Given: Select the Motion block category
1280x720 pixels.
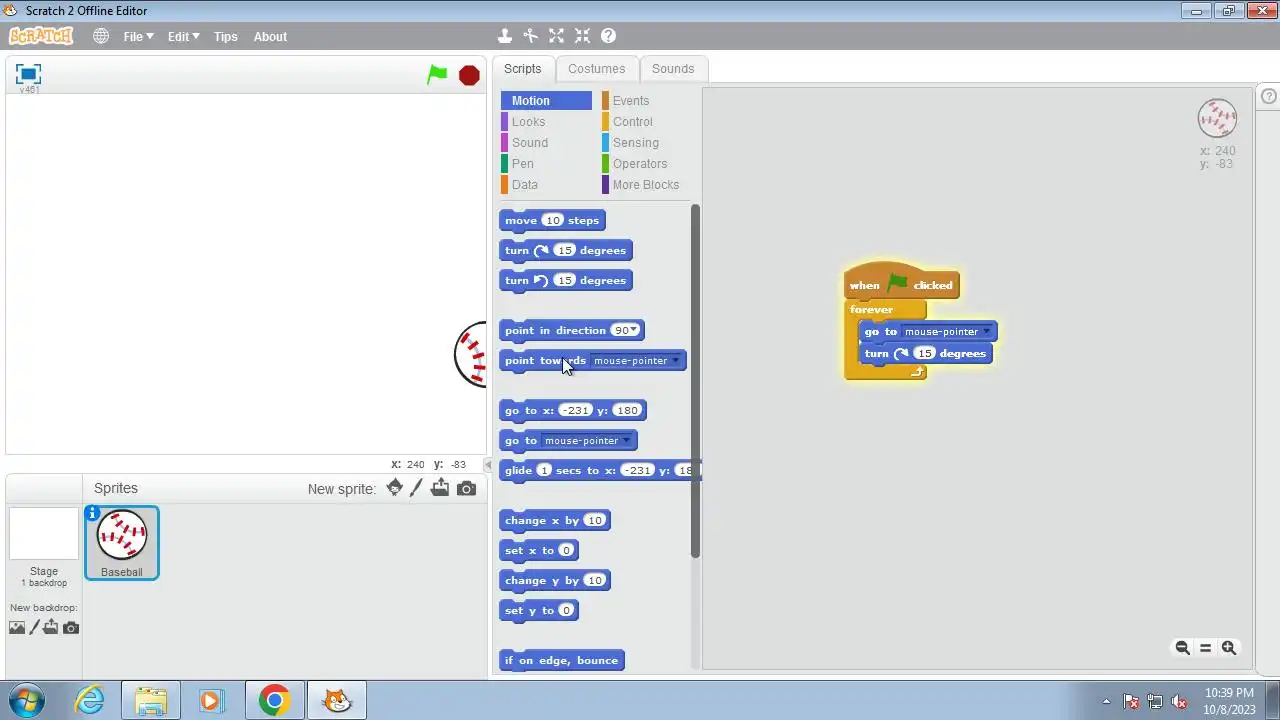Looking at the screenshot, I should [x=546, y=101].
